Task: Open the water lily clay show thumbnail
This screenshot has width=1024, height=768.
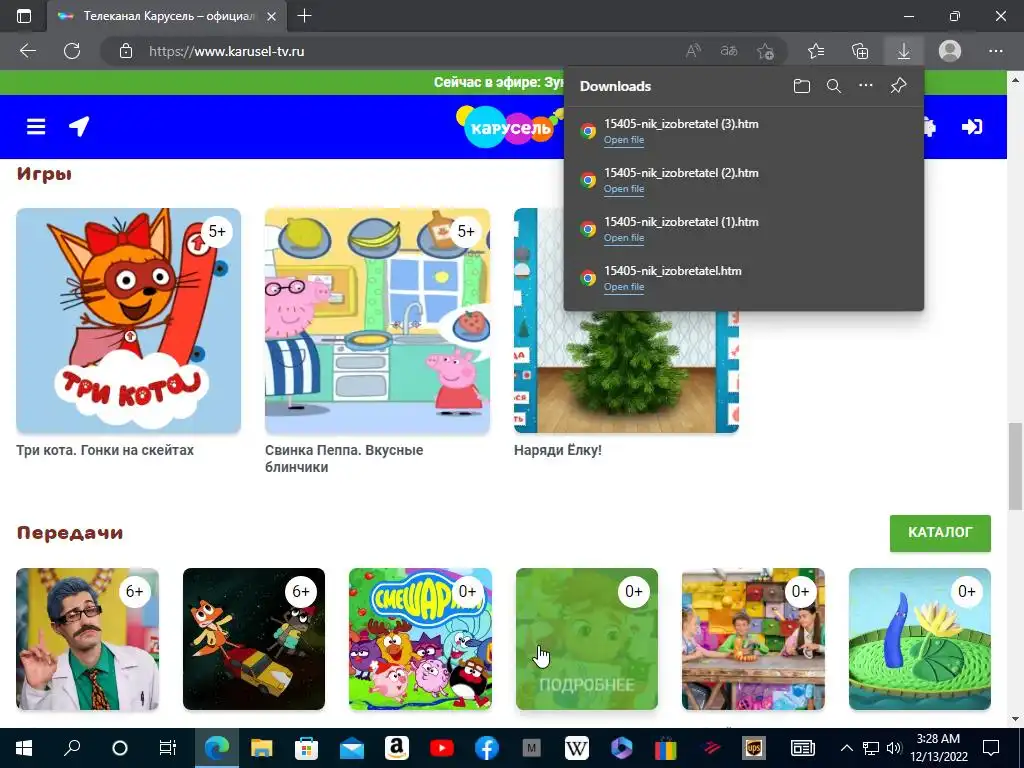Action: [920, 639]
